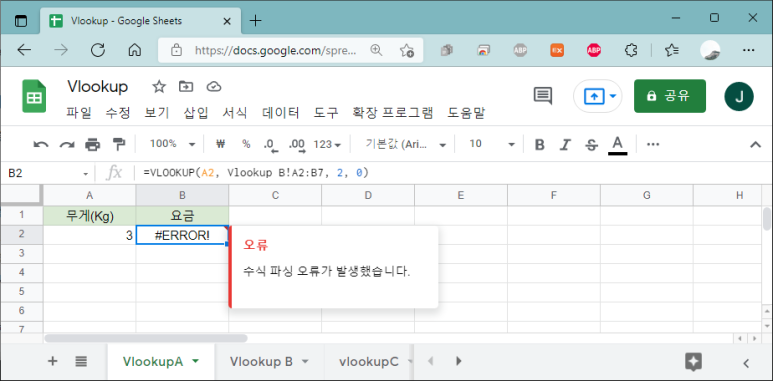Open the Explore button
The image size is (773, 381).
tap(693, 362)
